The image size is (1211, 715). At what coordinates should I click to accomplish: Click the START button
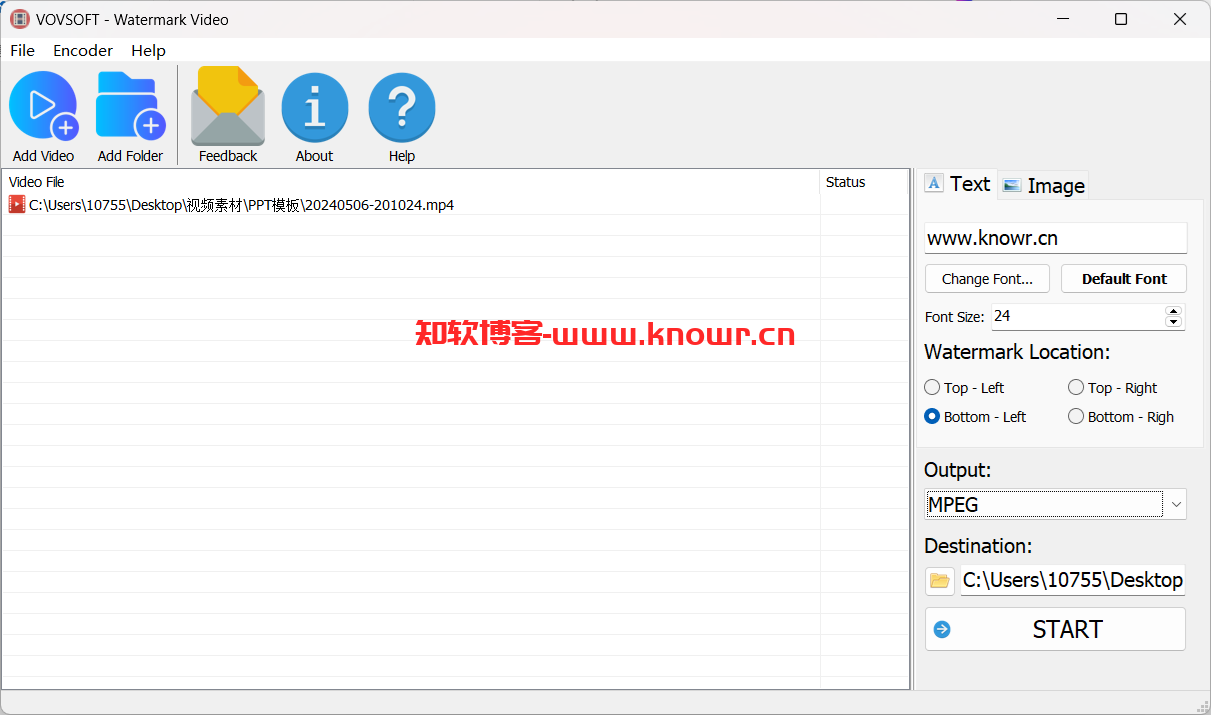tap(1055, 629)
